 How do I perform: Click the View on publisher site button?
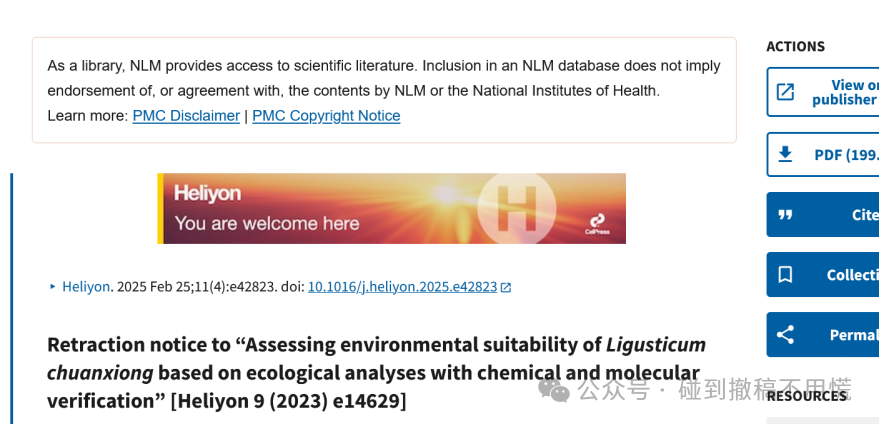(x=822, y=92)
